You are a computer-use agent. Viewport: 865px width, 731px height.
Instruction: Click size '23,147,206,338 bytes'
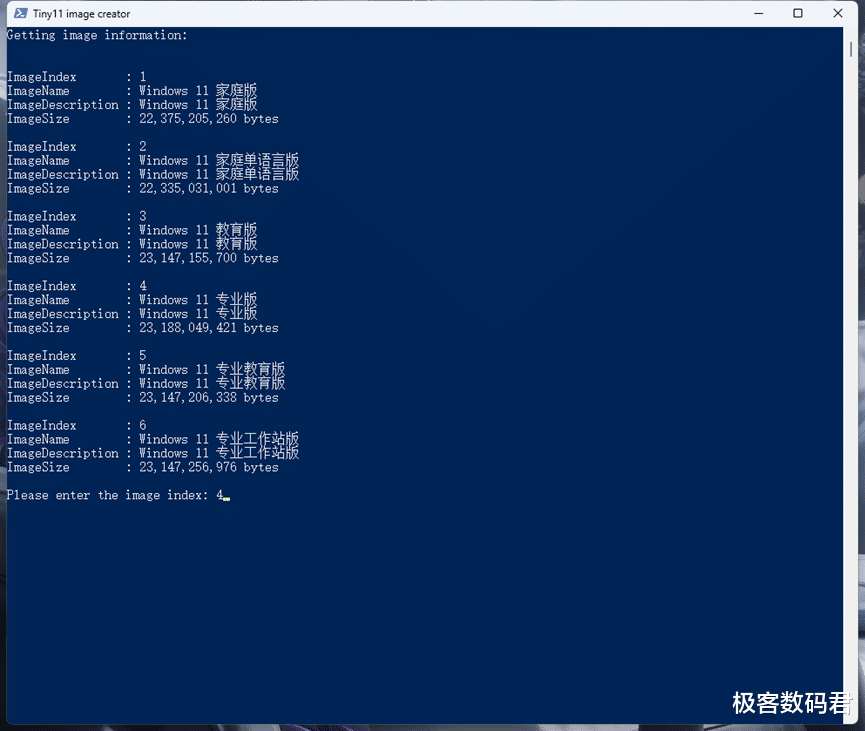tap(209, 397)
